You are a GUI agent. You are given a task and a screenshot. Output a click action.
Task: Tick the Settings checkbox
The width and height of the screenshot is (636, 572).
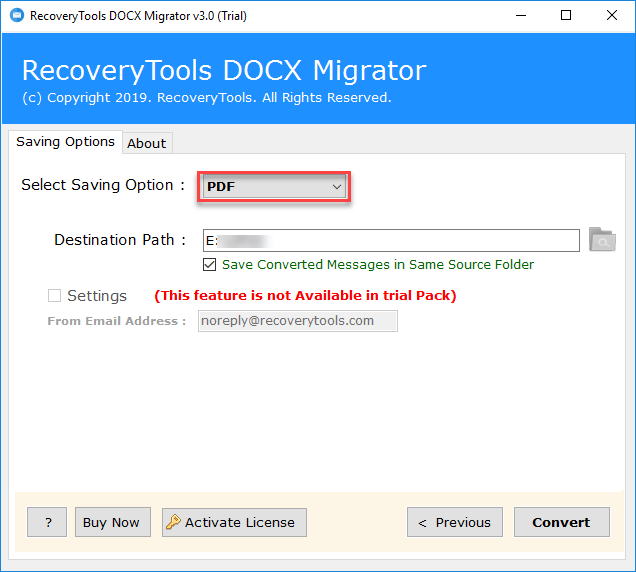pos(55,296)
